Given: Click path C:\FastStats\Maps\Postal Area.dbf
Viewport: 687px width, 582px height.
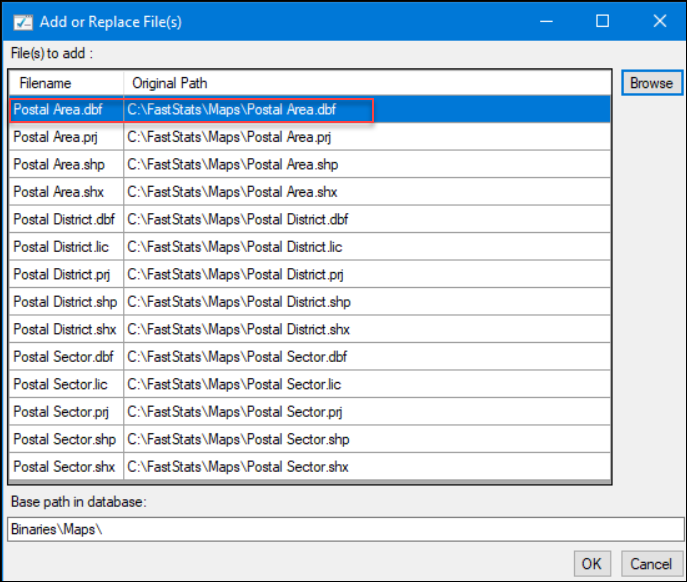Looking at the screenshot, I should (232, 110).
